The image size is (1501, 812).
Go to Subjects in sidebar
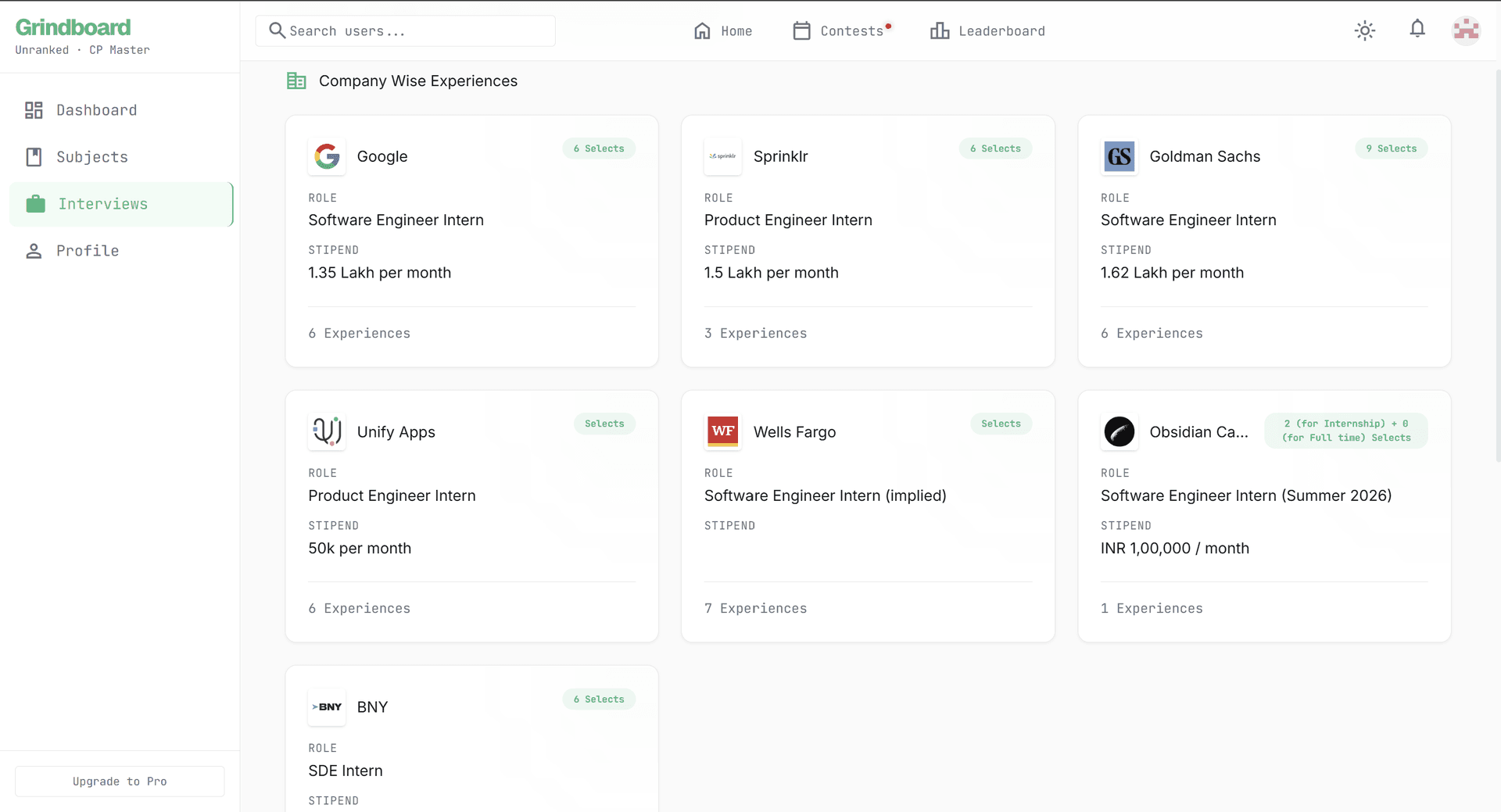(121, 157)
